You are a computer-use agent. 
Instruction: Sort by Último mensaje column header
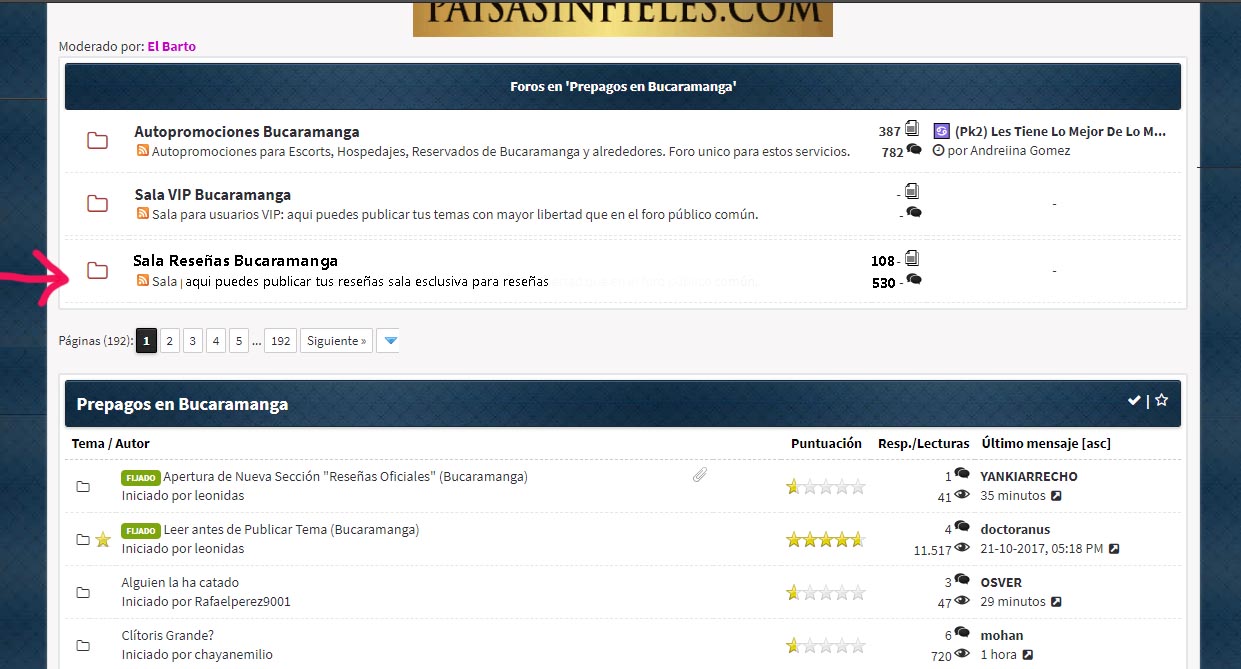pyautogui.click(x=1029, y=443)
